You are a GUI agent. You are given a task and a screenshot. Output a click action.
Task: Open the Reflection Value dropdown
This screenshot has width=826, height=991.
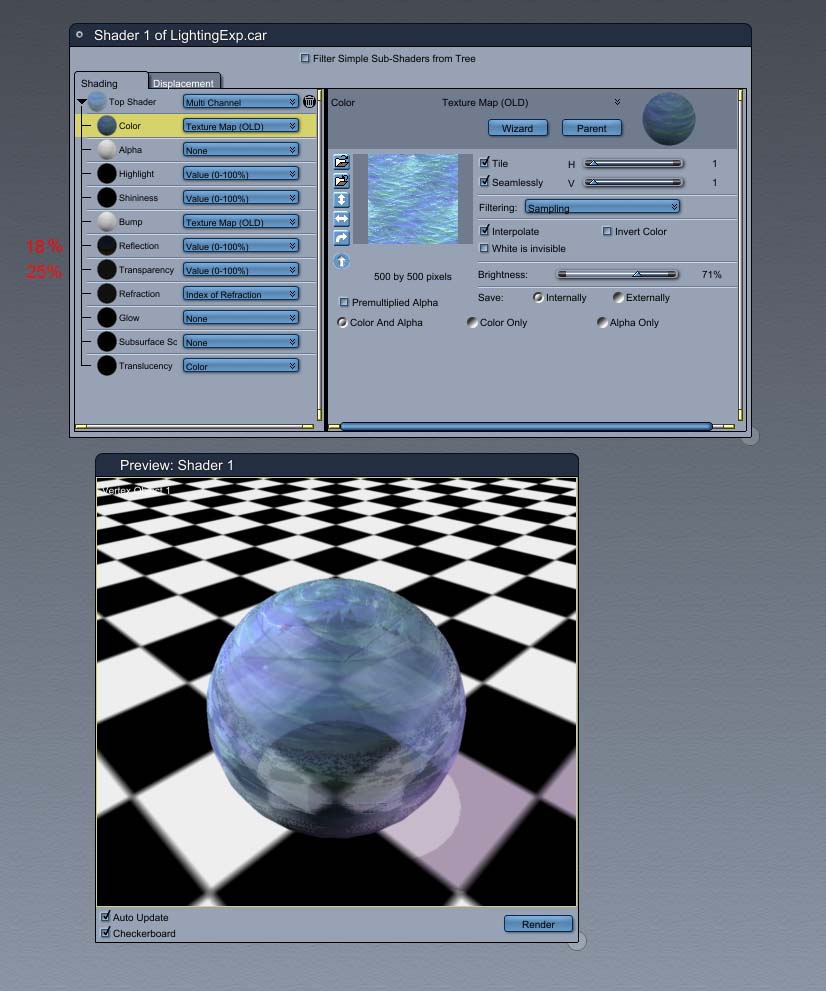[241, 246]
